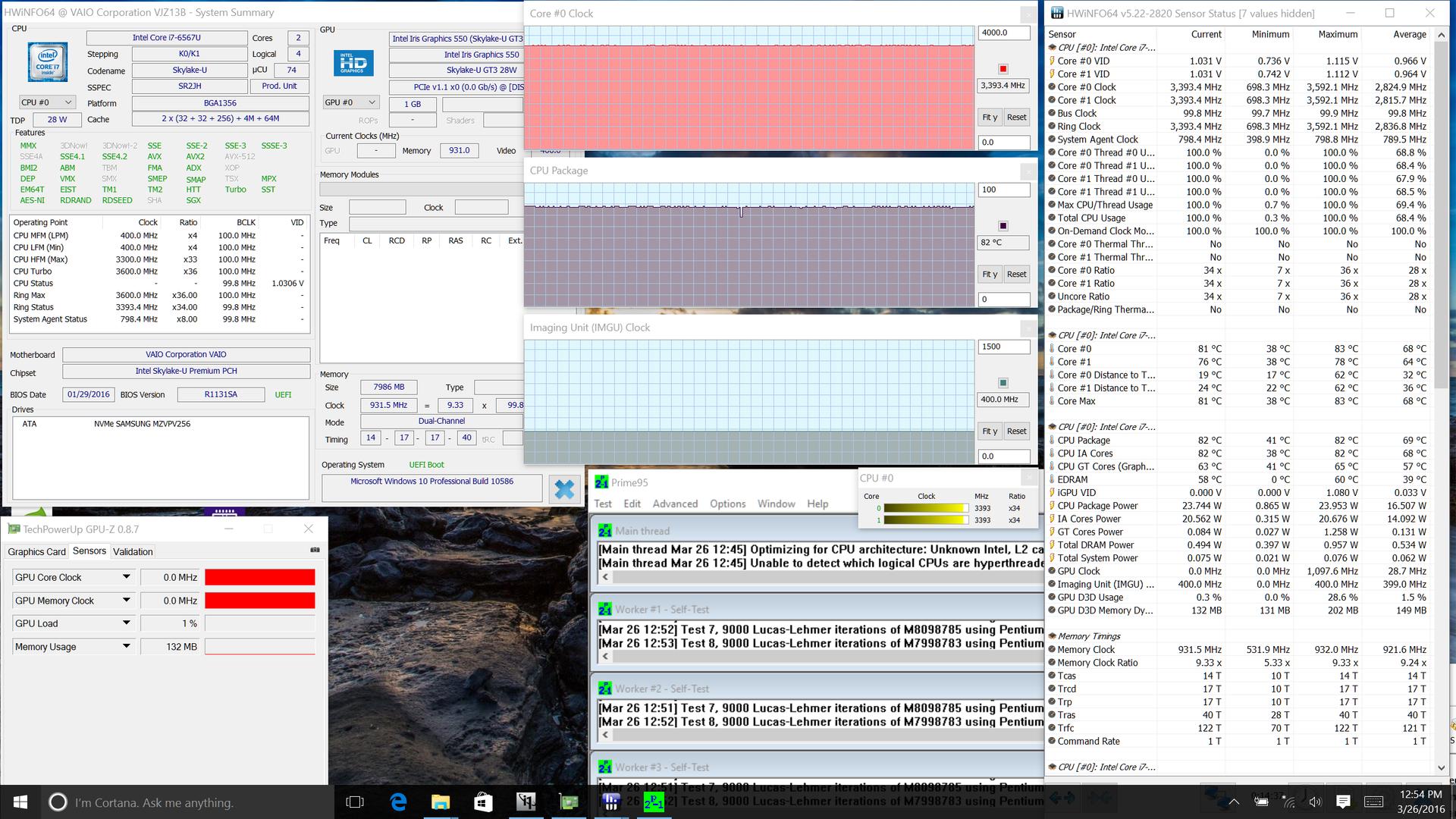Open the Help menu in Prime95
This screenshot has width=1456, height=819.
[x=817, y=504]
